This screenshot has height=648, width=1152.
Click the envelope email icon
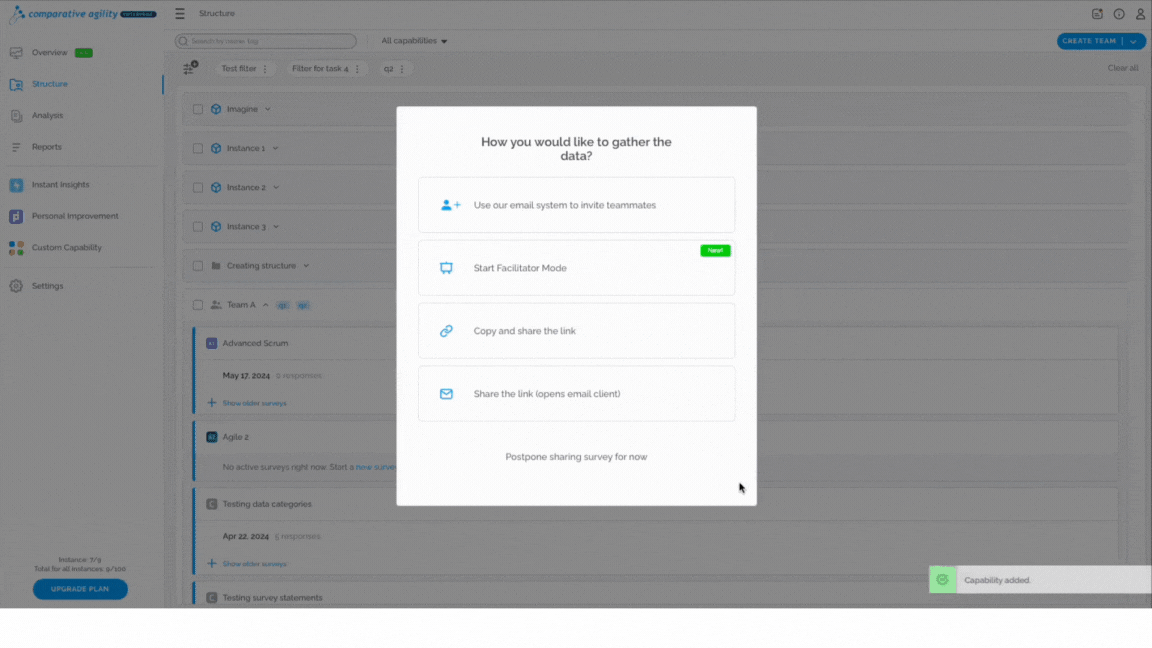click(446, 394)
